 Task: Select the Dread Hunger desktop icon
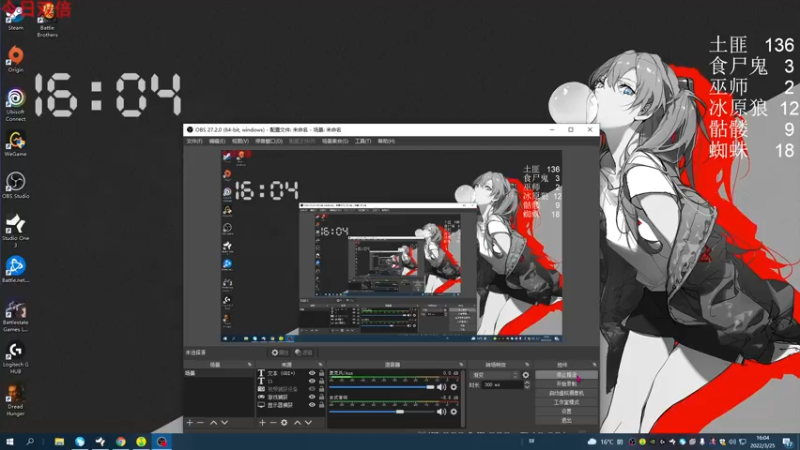pyautogui.click(x=15, y=401)
